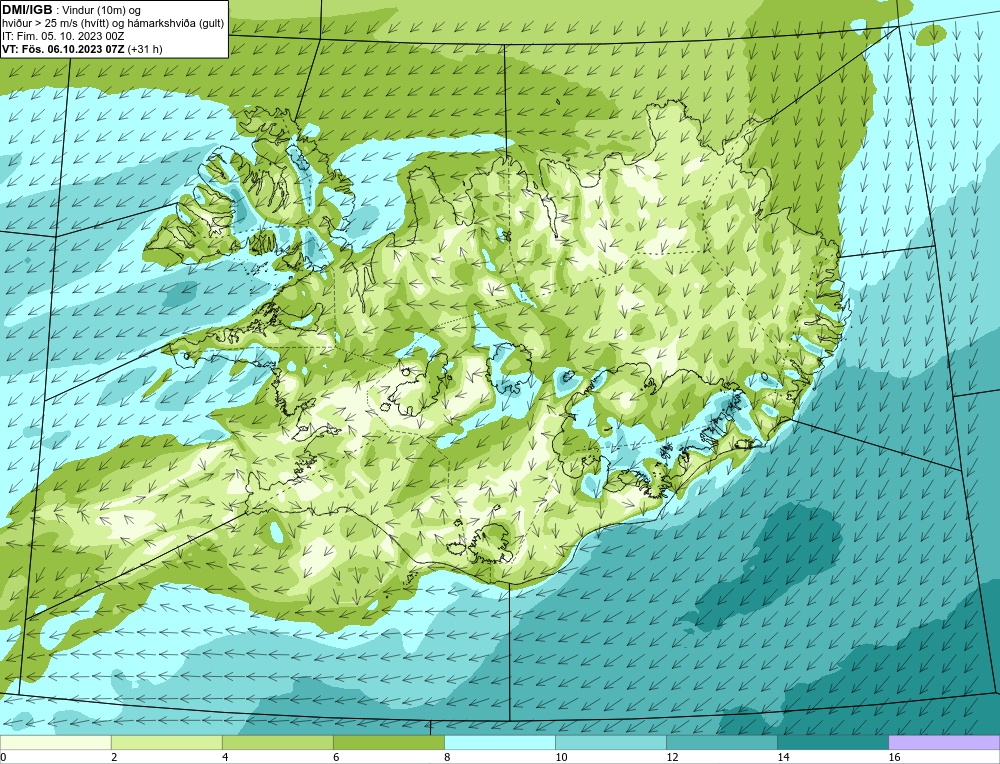Screen dimensions: 1000x764
Task: Click the 10–12 m/s cyan legend swatch
Action: point(611,742)
